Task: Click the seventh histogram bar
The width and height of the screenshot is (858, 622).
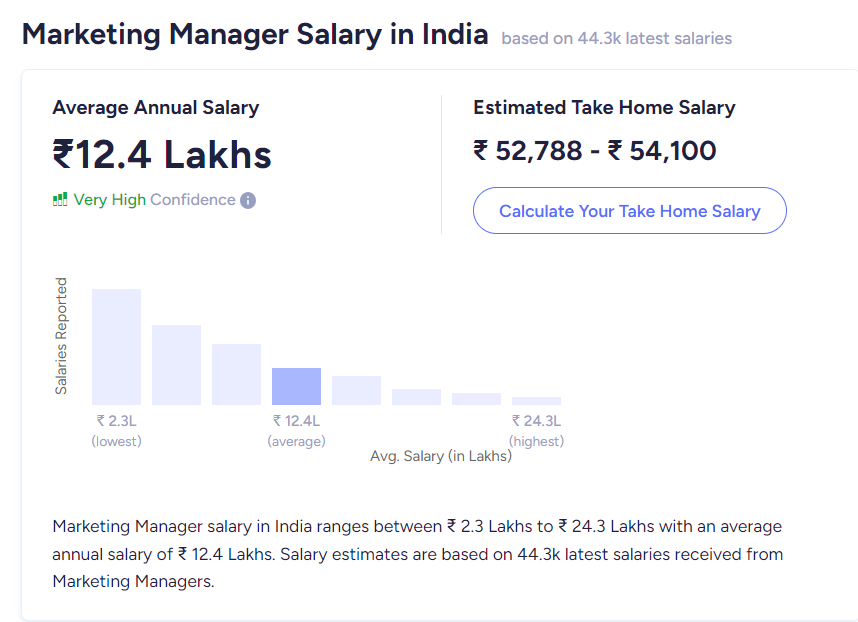Action: click(476, 399)
